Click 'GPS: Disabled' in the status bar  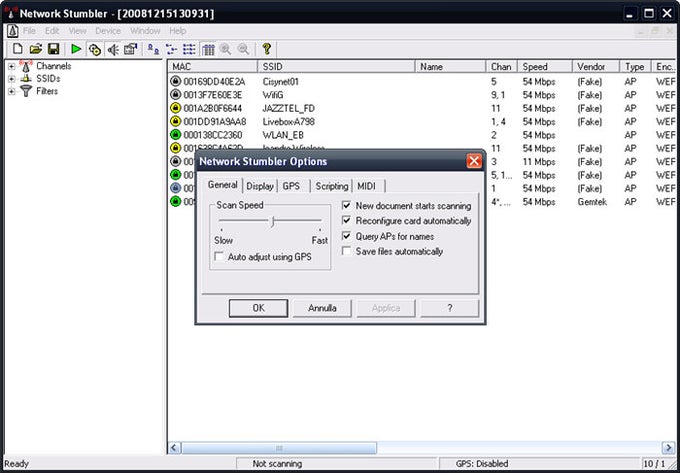click(482, 463)
